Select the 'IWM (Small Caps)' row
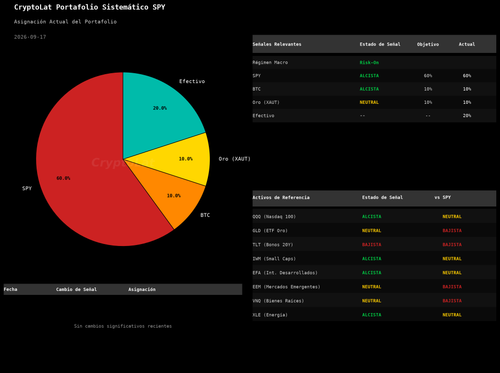This screenshot has width=500, height=373. click(374, 259)
